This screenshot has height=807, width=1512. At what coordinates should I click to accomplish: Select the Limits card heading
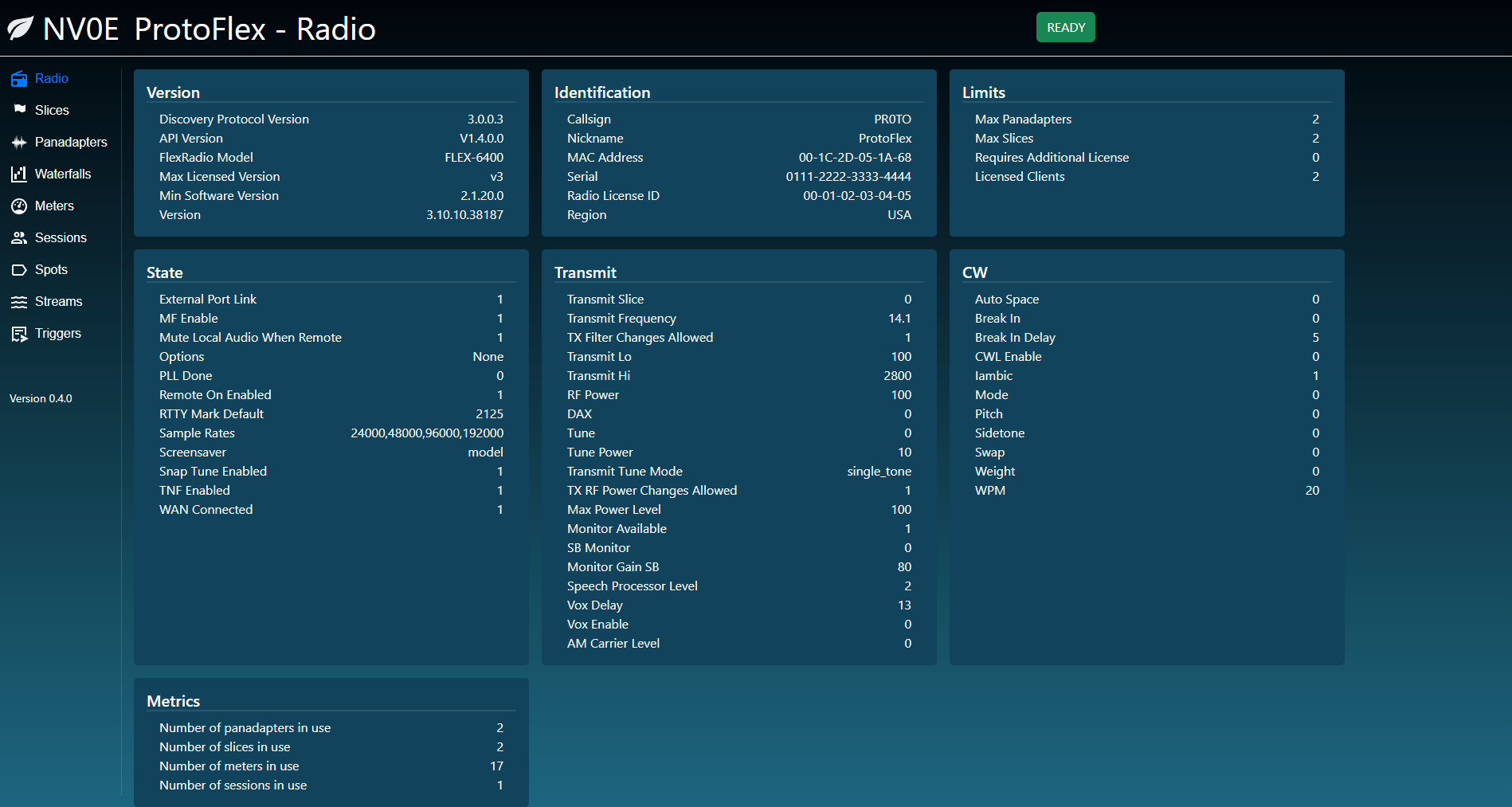984,92
